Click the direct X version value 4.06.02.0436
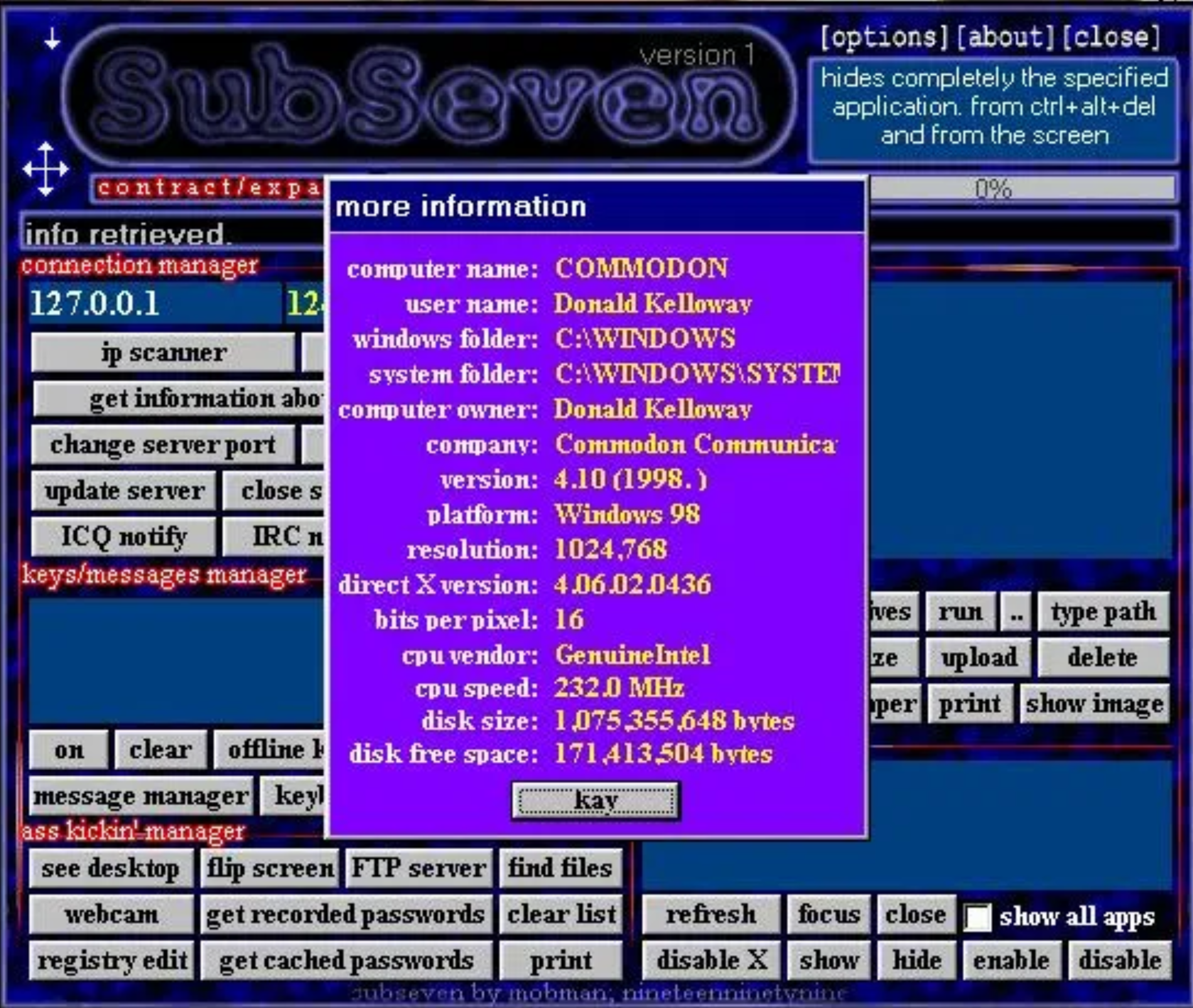 [x=632, y=585]
